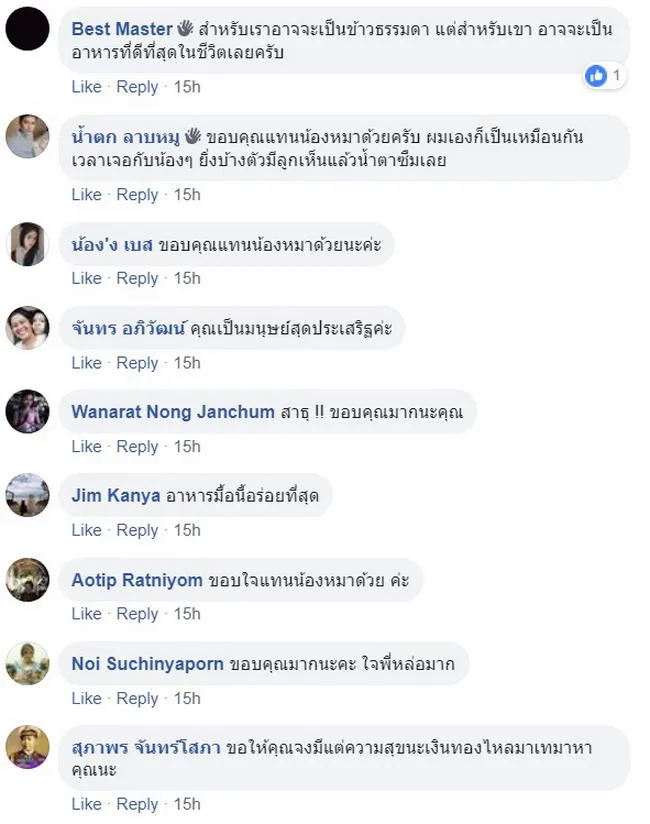The width and height of the screenshot is (650, 824).
Task: Open Best Master's profile picture
Action: coord(27,28)
